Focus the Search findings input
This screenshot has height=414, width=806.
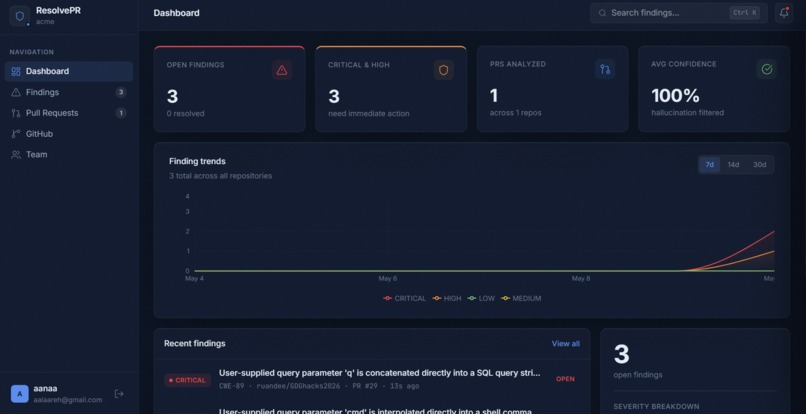pyautogui.click(x=679, y=13)
